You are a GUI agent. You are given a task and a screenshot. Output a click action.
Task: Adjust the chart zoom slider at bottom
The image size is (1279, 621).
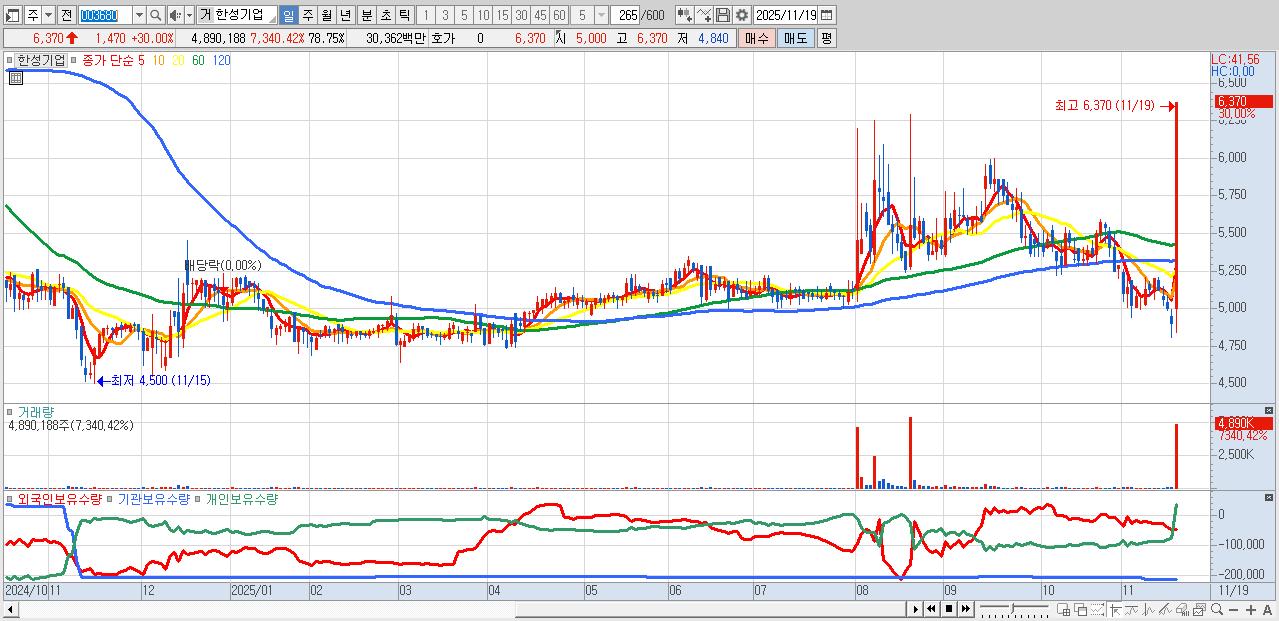coord(1014,609)
